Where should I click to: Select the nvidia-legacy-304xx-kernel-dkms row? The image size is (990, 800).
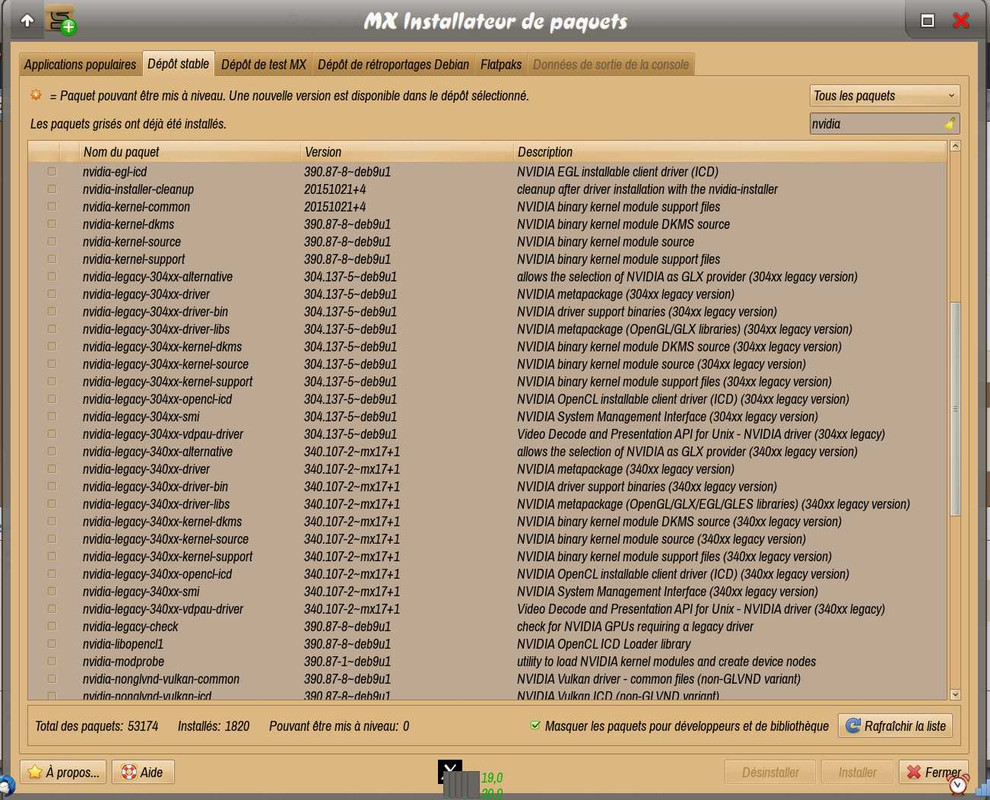(487, 347)
